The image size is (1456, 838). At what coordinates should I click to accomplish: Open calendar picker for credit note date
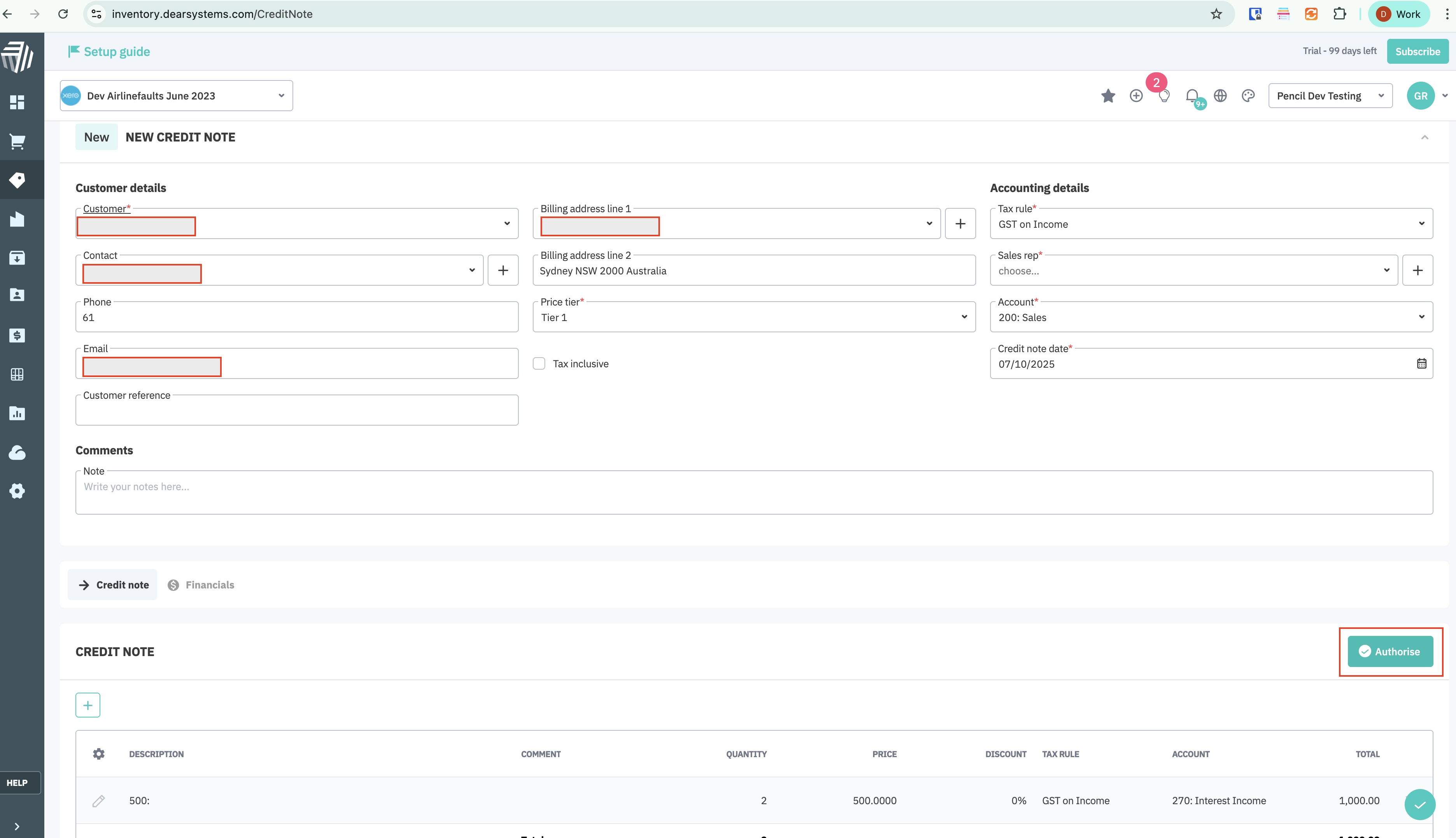tap(1421, 364)
